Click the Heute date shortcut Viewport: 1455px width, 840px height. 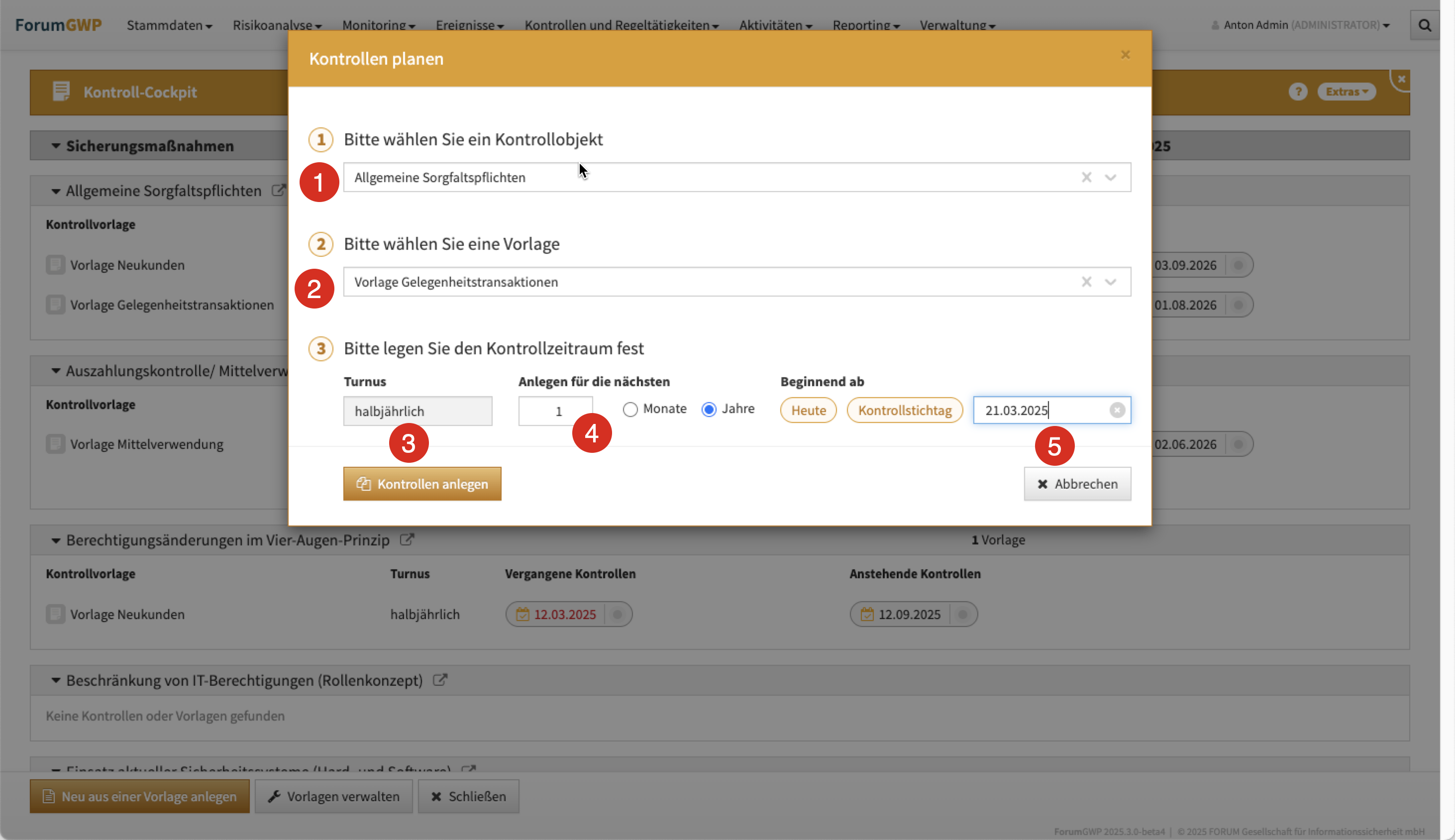click(808, 410)
